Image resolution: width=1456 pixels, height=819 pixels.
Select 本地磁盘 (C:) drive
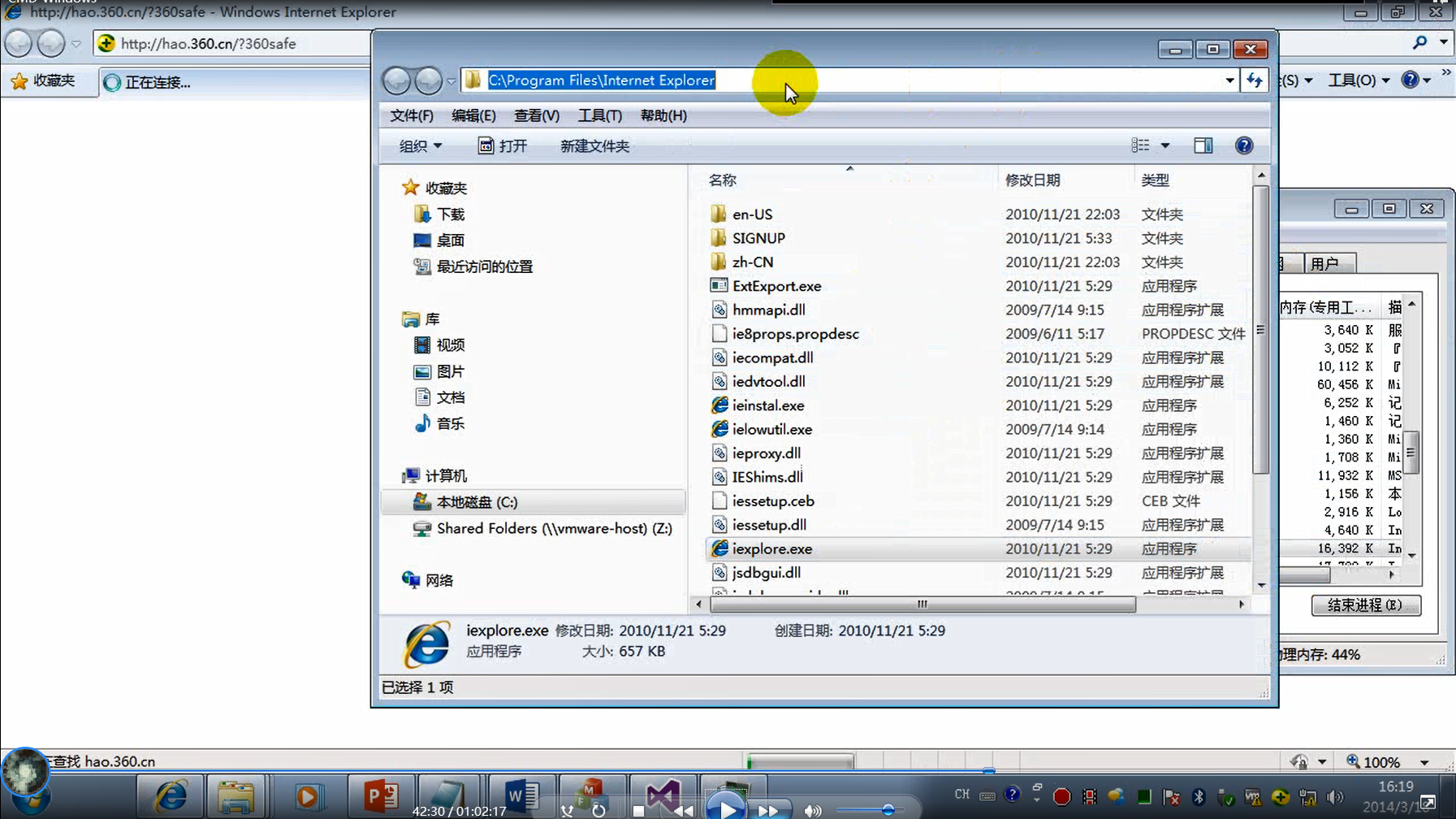click(533, 502)
